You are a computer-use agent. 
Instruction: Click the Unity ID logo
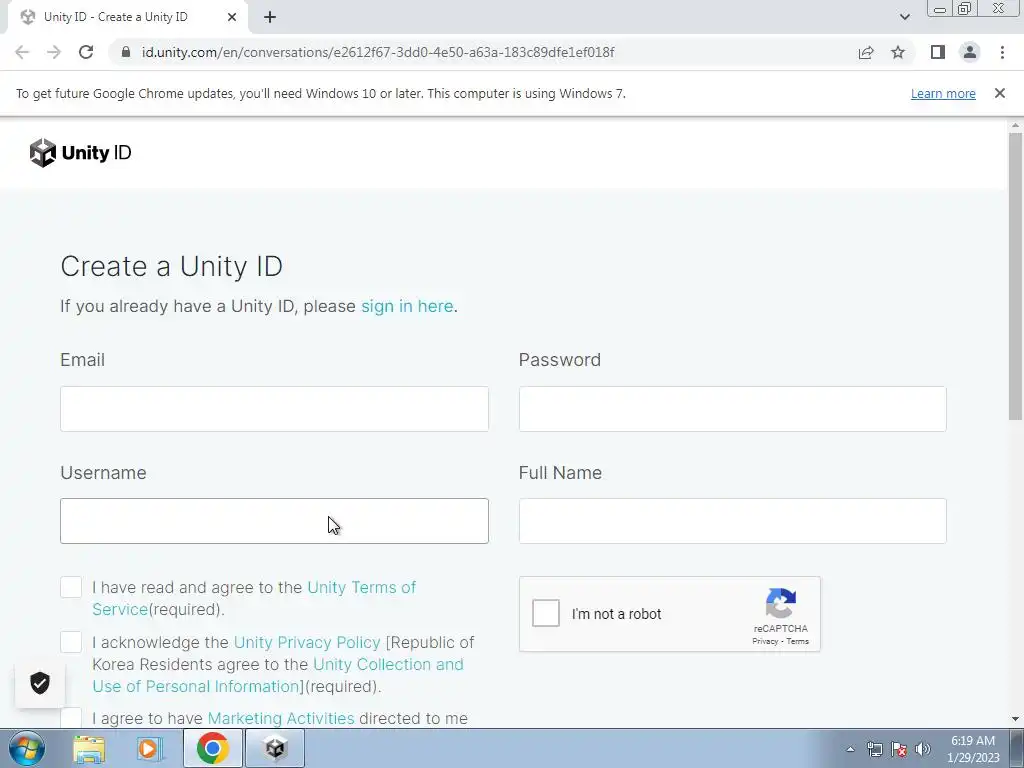(x=80, y=153)
